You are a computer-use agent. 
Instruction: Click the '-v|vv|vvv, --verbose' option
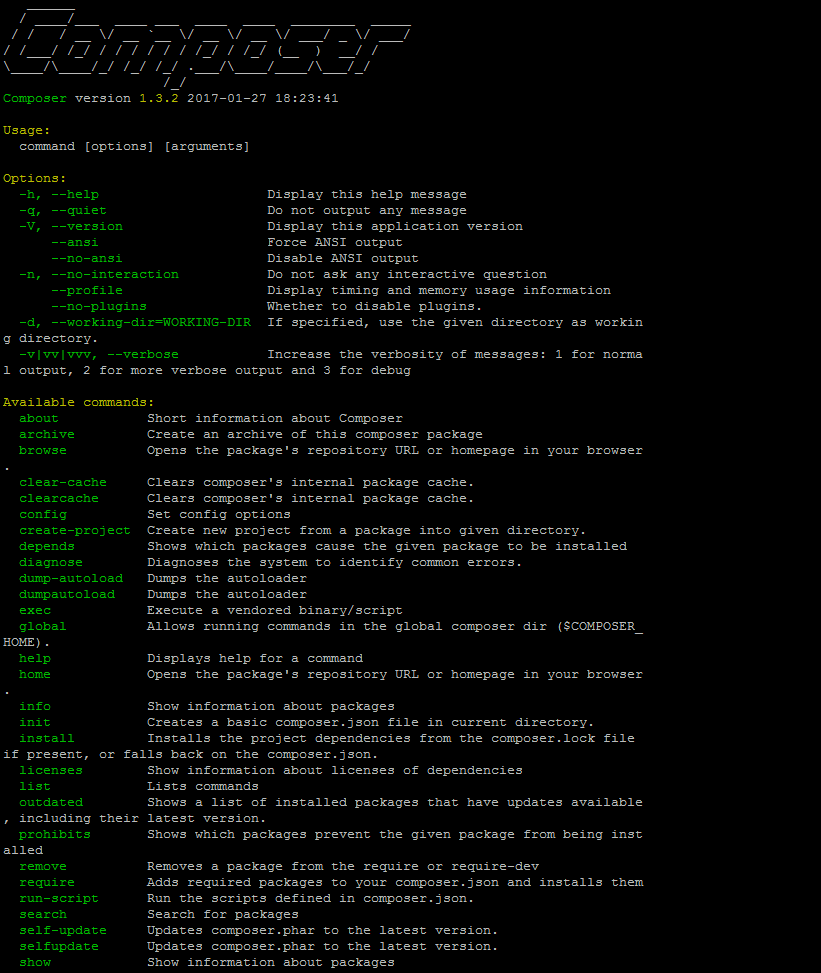tap(99, 354)
